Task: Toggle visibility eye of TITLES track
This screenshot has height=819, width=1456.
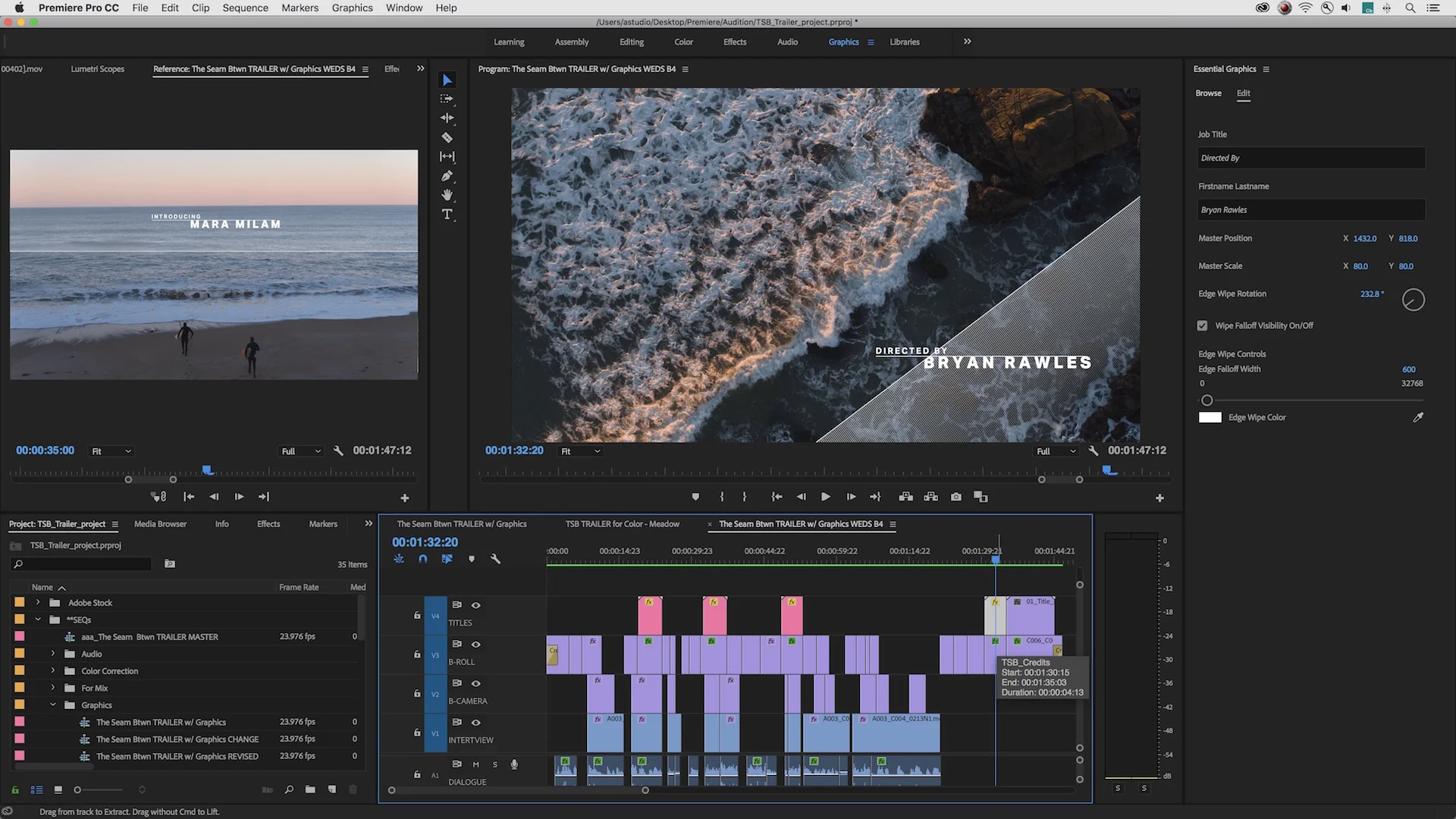Action: (475, 605)
